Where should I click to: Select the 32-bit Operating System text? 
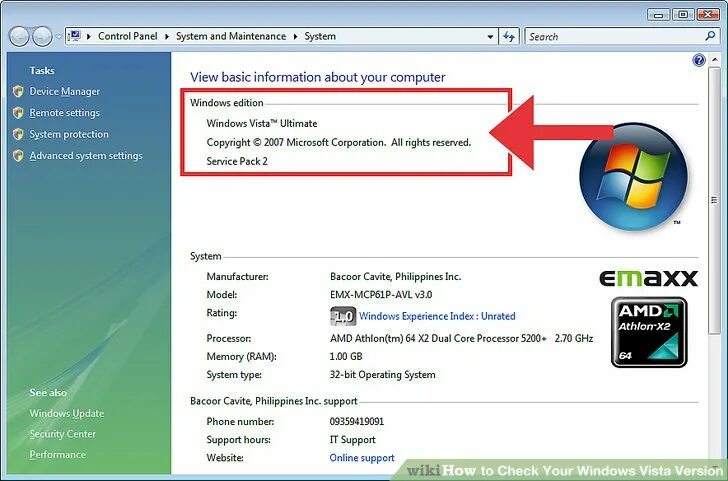[x=383, y=375]
